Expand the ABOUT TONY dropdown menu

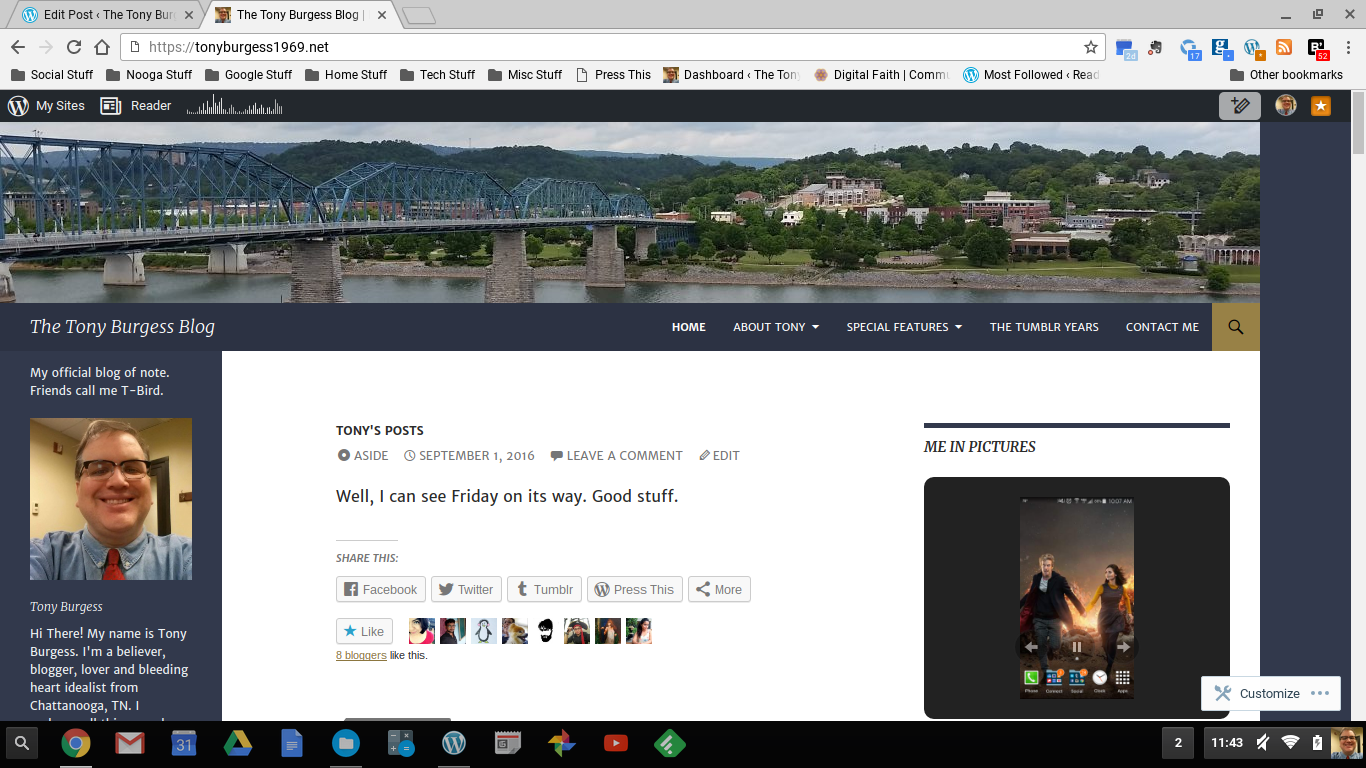[x=775, y=326]
